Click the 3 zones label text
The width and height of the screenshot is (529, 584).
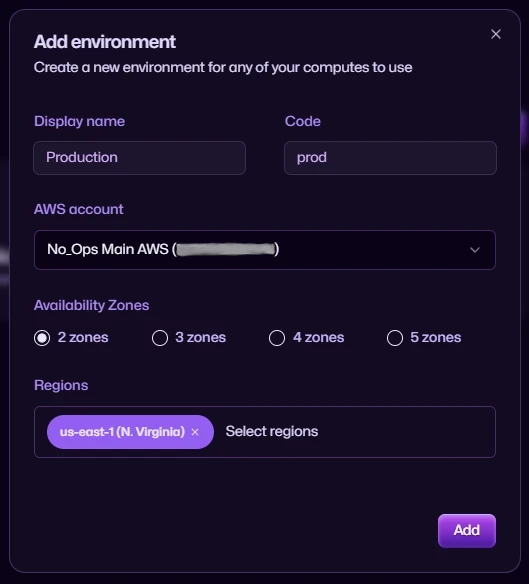(200, 337)
